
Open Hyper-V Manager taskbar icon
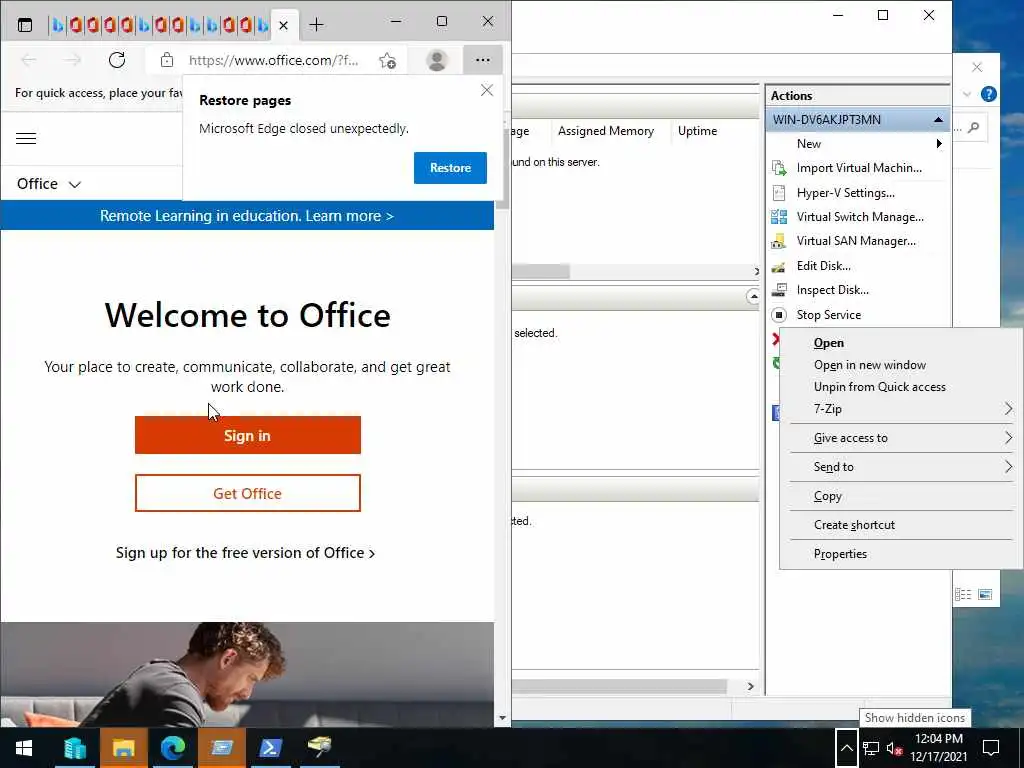coord(222,748)
